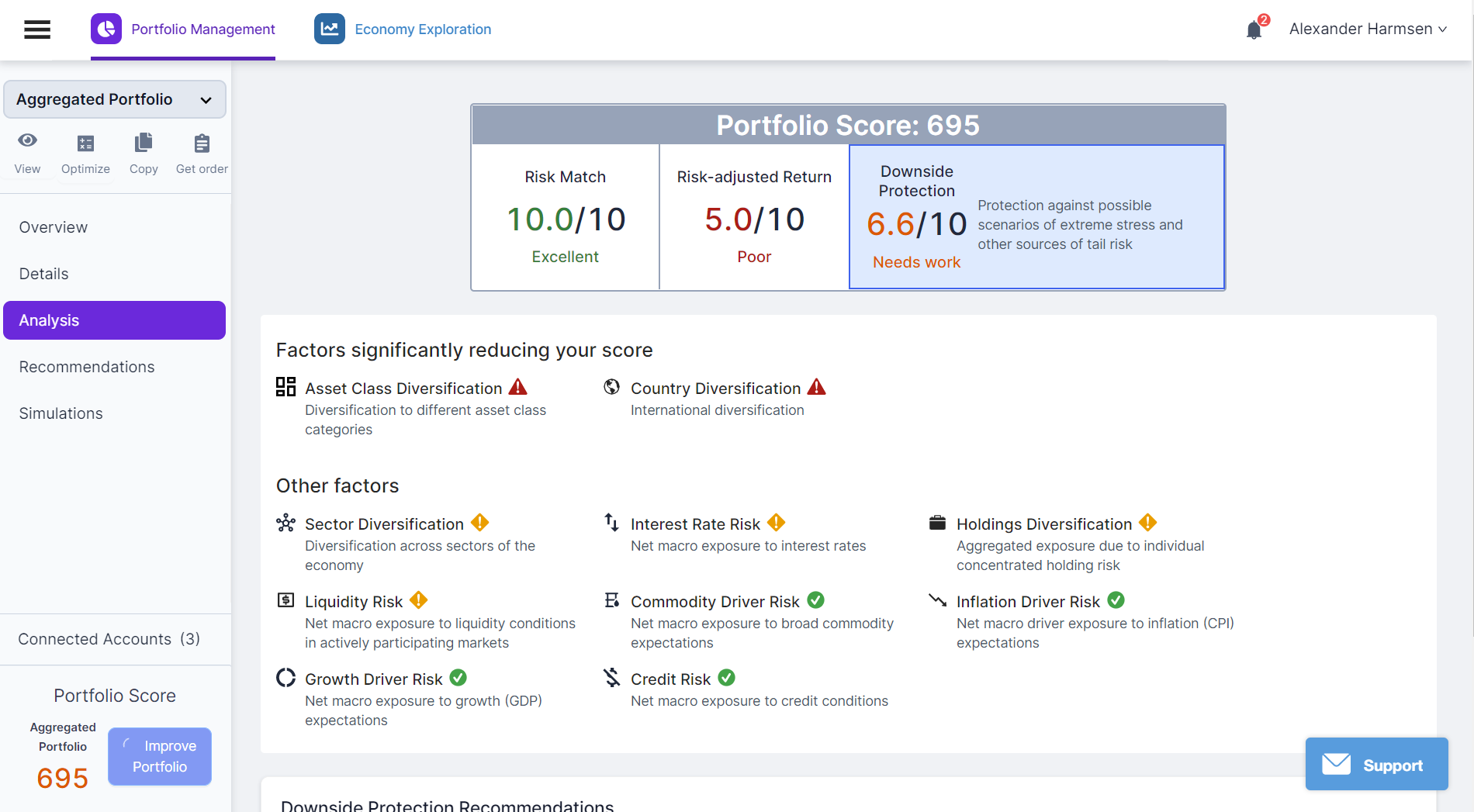Open the Recommendations sidebar item
This screenshot has width=1474, height=812.
tap(87, 367)
